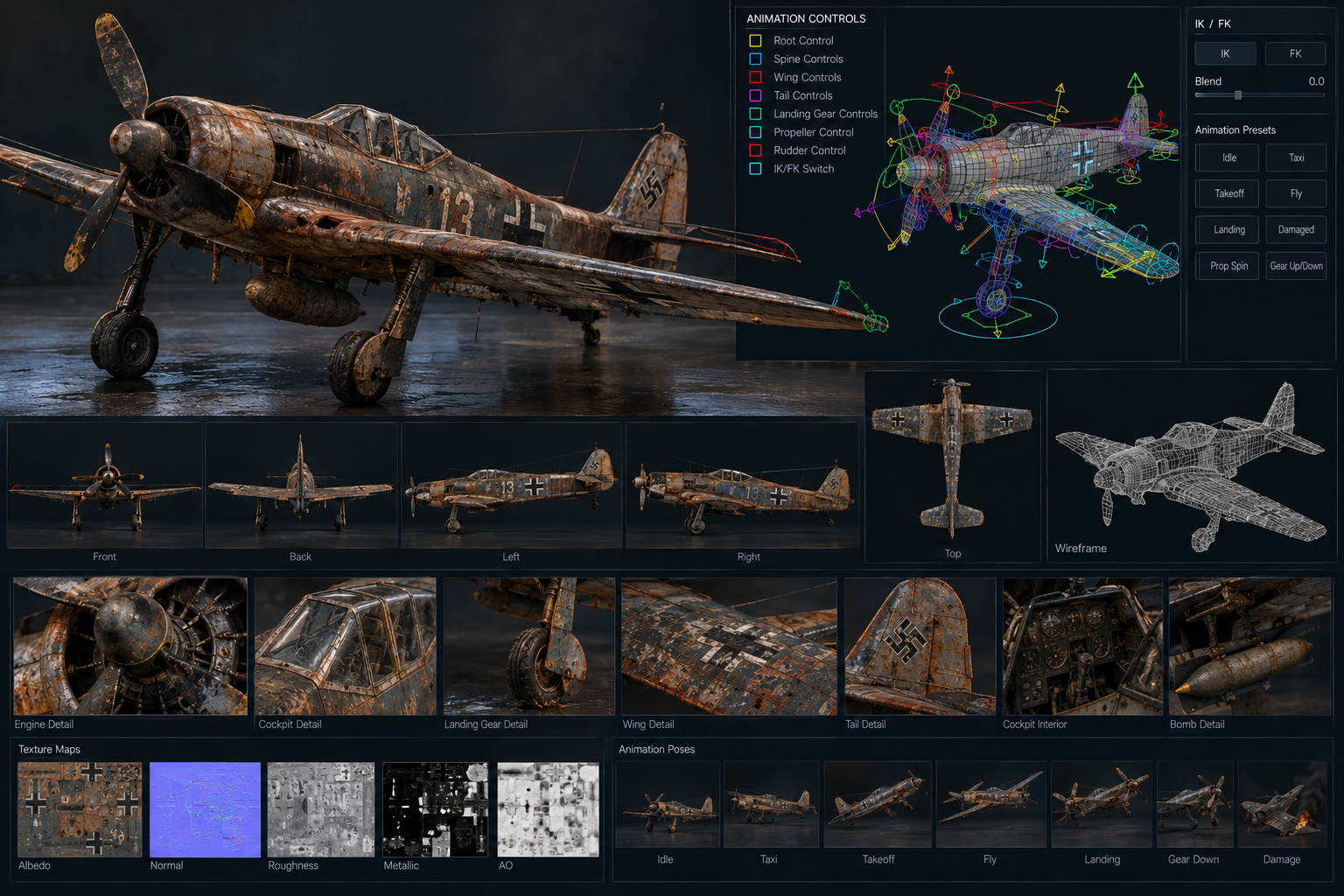Open the Roughness texture map
Viewport: 1344px width, 896px height.
click(321, 809)
